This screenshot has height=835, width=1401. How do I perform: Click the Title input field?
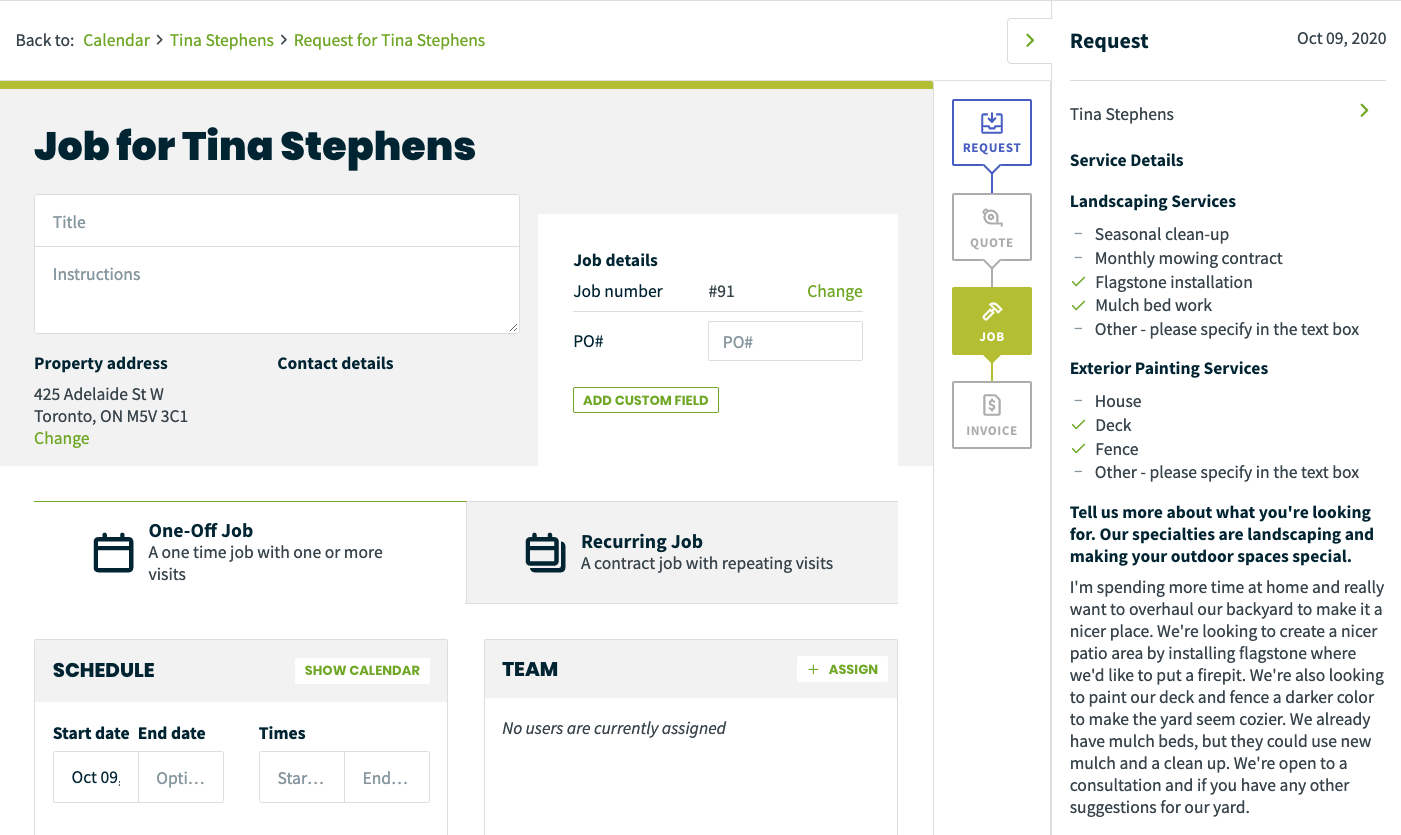[277, 222]
